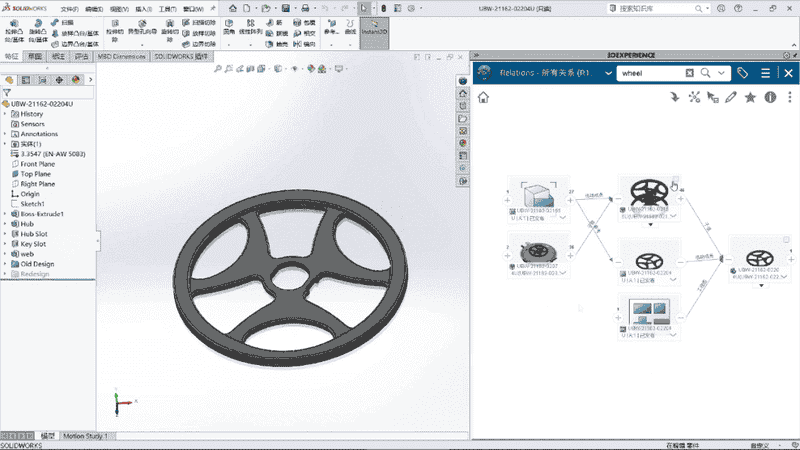Image resolution: width=800 pixels, height=450 pixels.
Task: Toggle the menu bar pin icon
Action: pyautogui.click(x=213, y=8)
